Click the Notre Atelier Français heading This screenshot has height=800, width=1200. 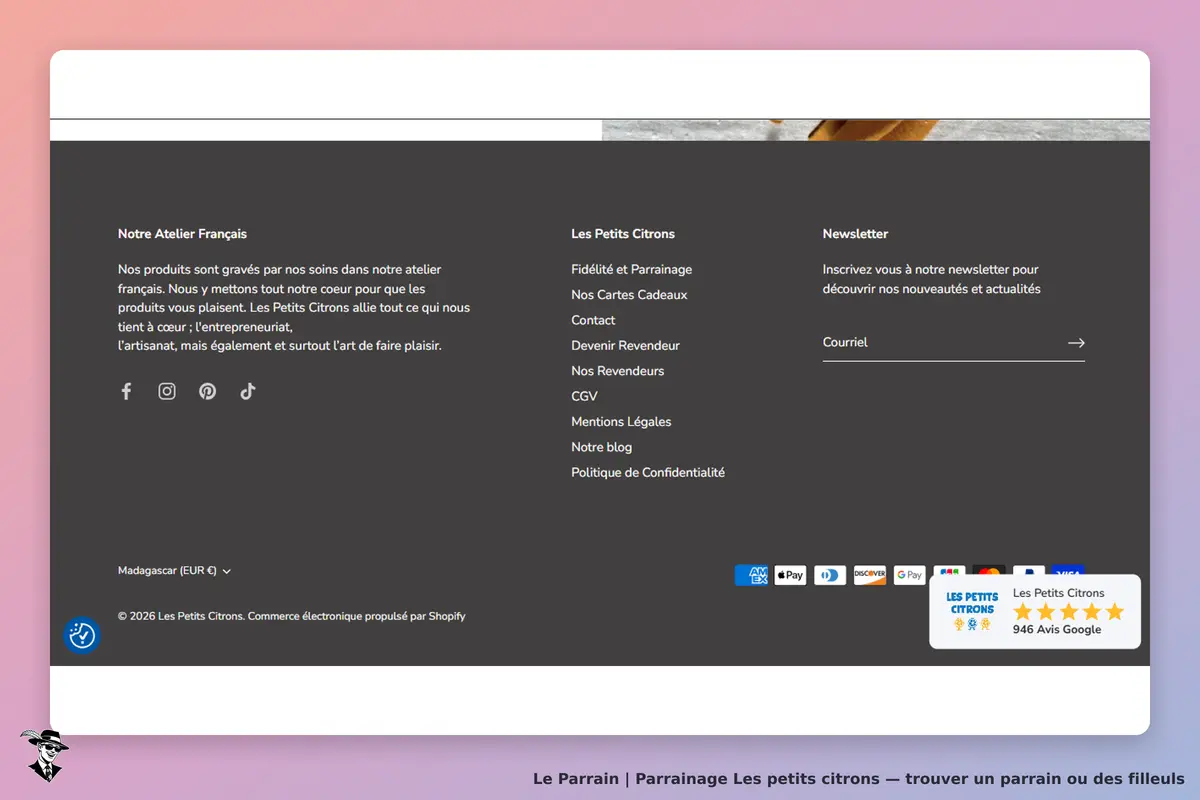pos(182,234)
